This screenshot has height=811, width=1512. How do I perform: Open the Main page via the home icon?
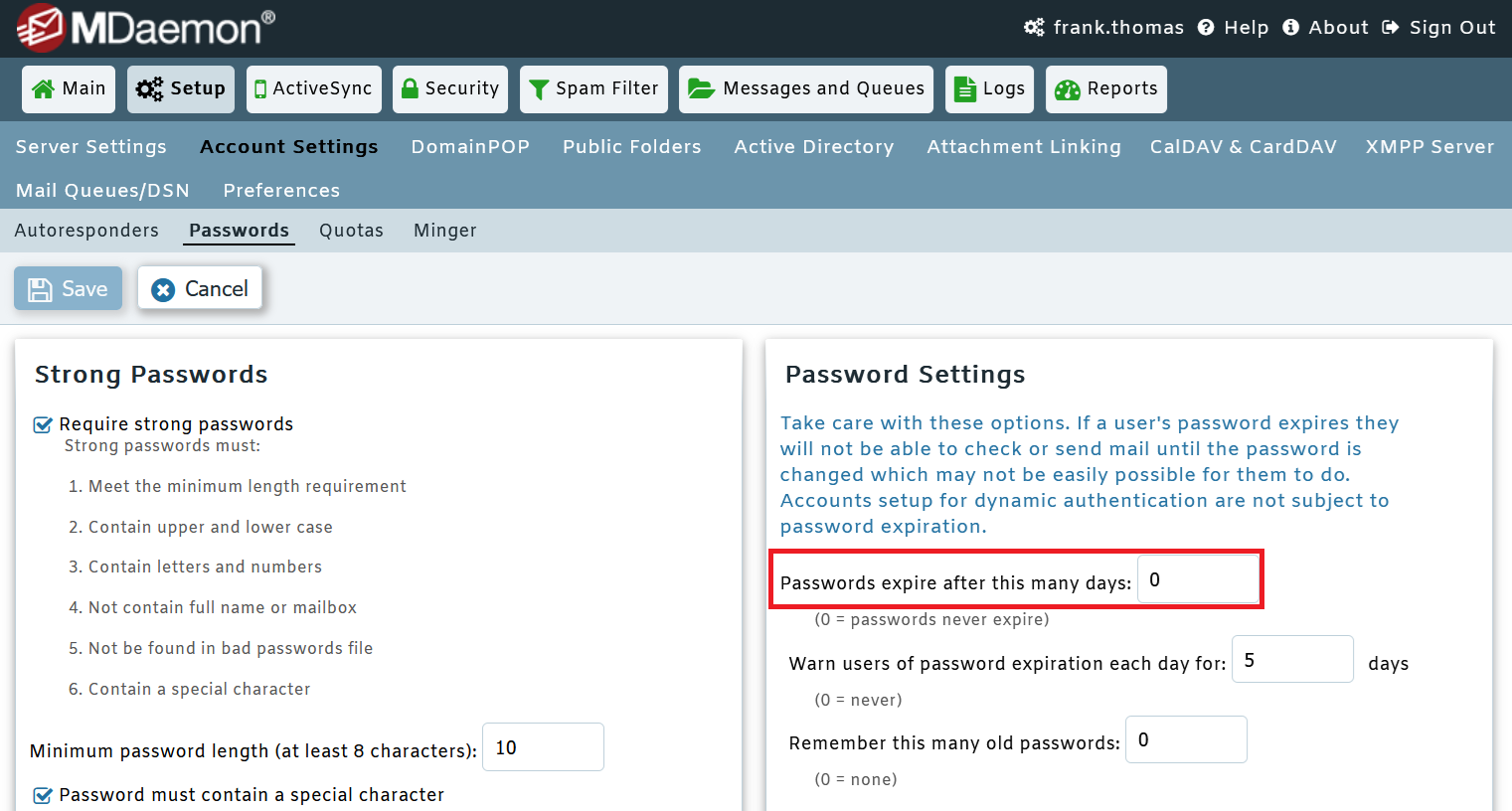coord(45,88)
